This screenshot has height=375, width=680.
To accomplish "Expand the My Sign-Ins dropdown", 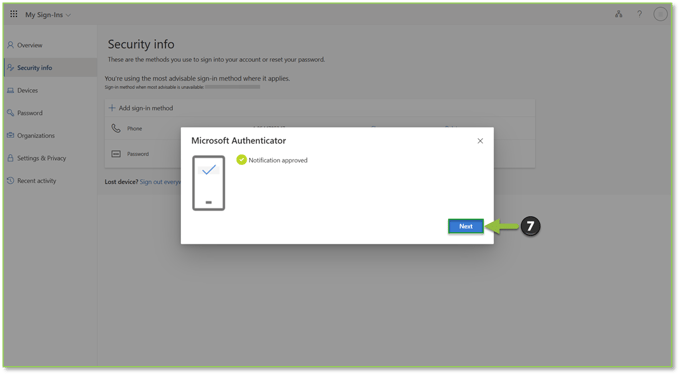I will click(48, 15).
